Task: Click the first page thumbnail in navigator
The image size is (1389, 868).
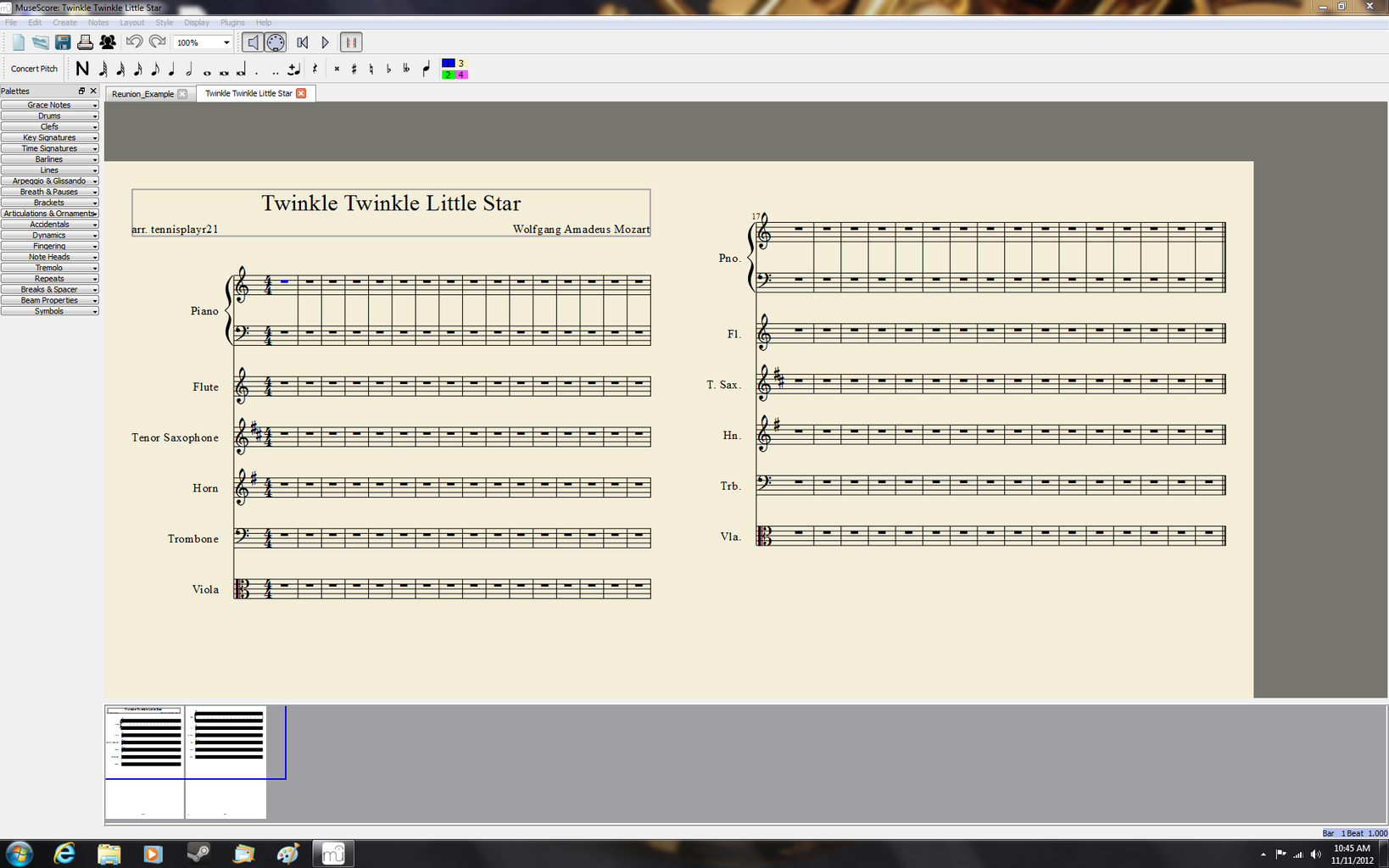Action: pos(144,762)
